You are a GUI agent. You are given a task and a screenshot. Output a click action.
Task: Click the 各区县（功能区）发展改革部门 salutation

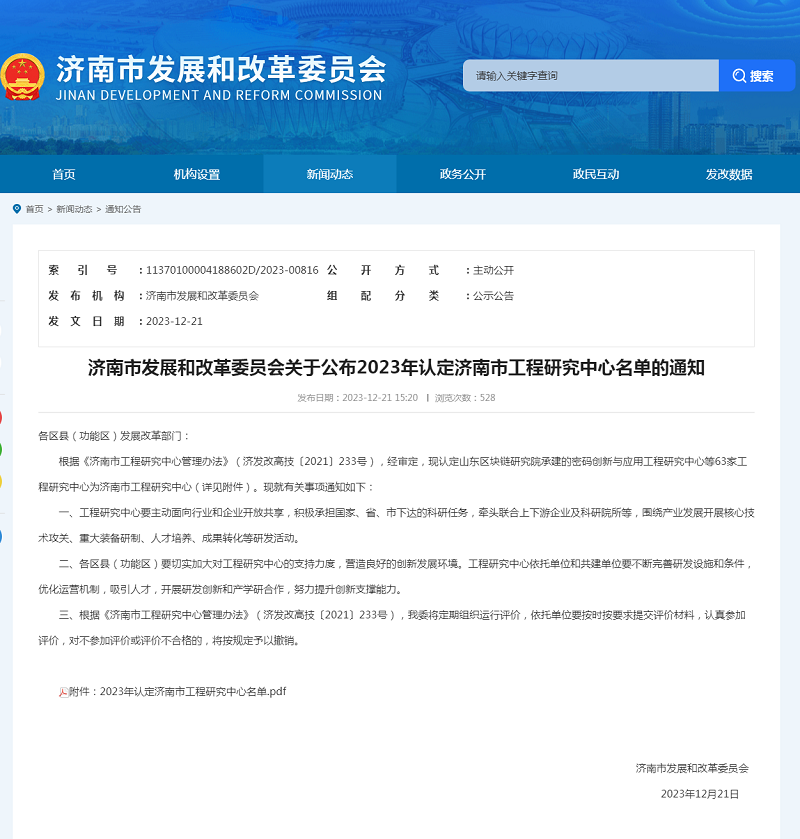pos(113,436)
